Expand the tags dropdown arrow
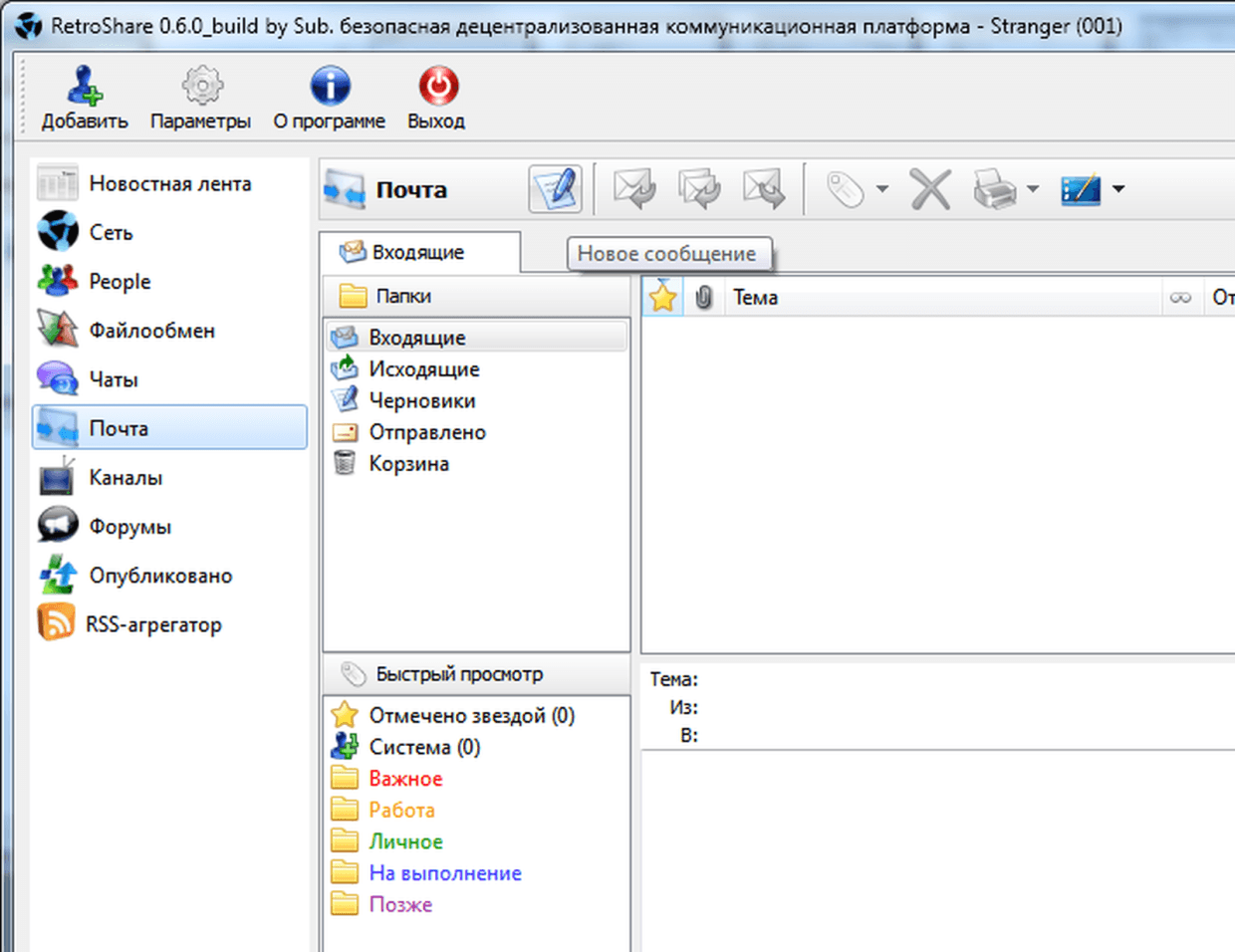Viewport: 1235px width, 952px height. (882, 189)
